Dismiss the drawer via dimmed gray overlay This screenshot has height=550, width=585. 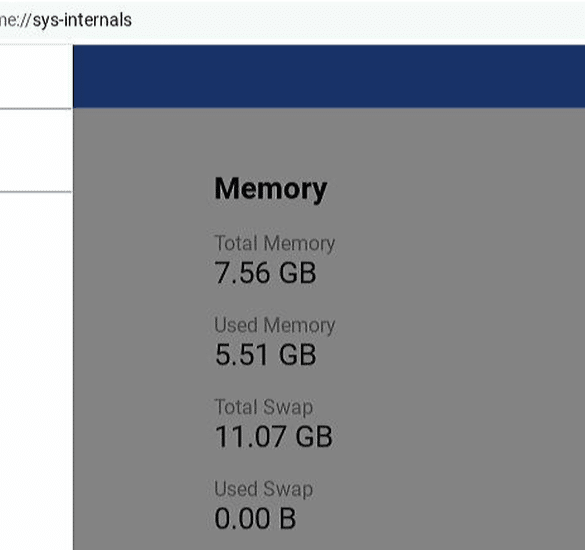[x=459, y=328]
